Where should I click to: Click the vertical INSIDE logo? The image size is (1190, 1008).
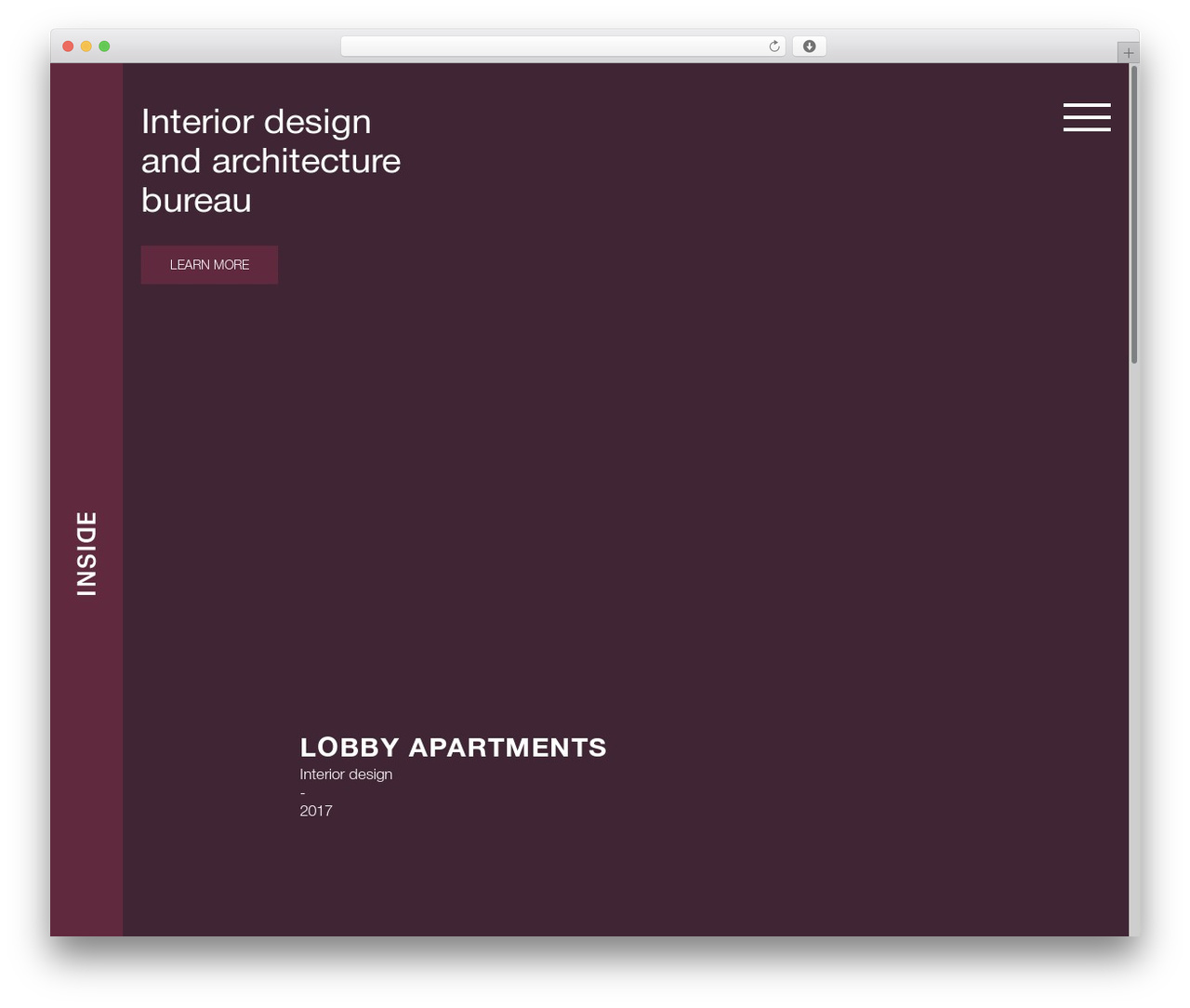pos(86,554)
